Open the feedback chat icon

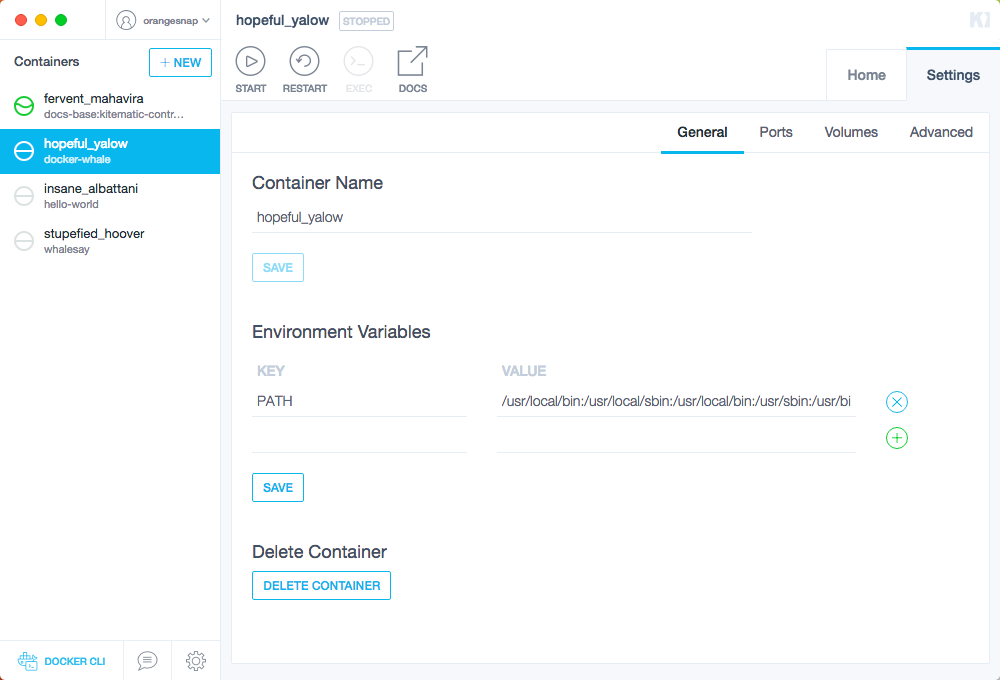click(x=147, y=661)
